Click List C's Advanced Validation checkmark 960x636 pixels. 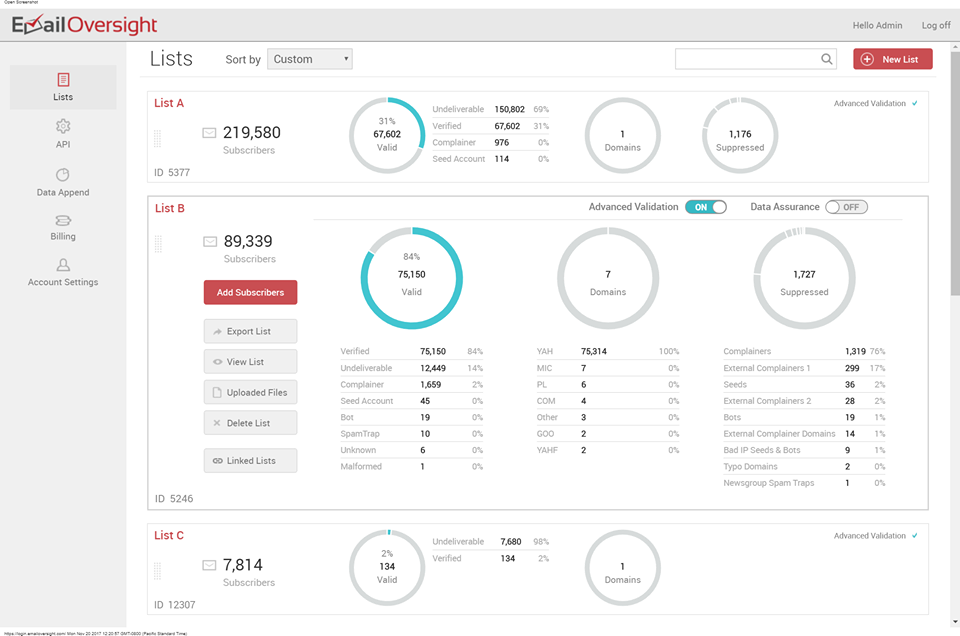[x=915, y=536]
